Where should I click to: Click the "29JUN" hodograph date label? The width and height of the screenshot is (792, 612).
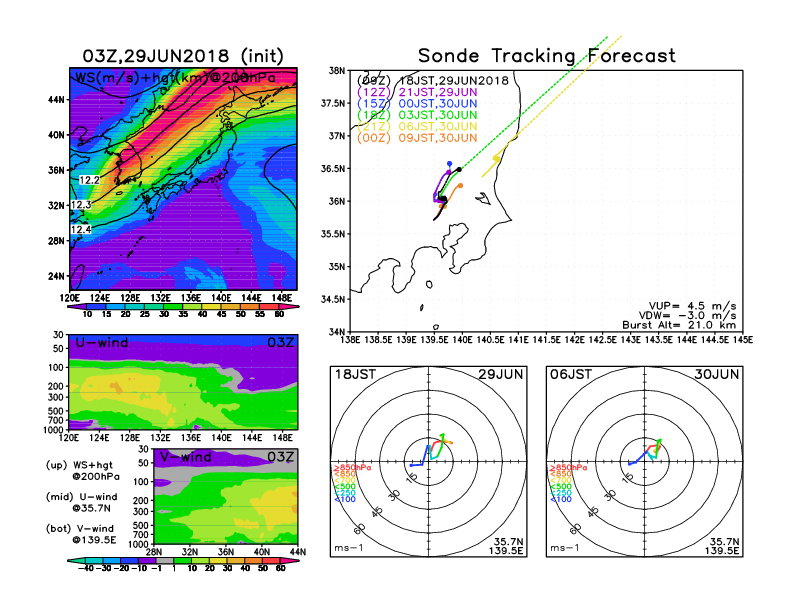coord(501,375)
